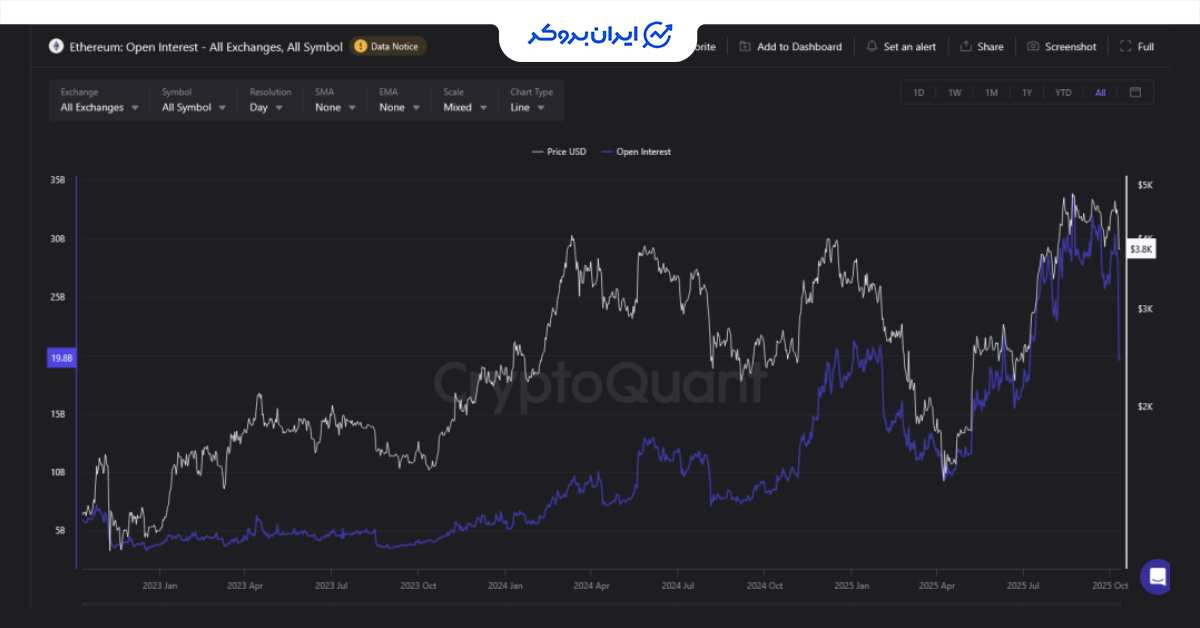Click the Add to Dashboard icon
This screenshot has width=1200, height=628.
click(745, 47)
